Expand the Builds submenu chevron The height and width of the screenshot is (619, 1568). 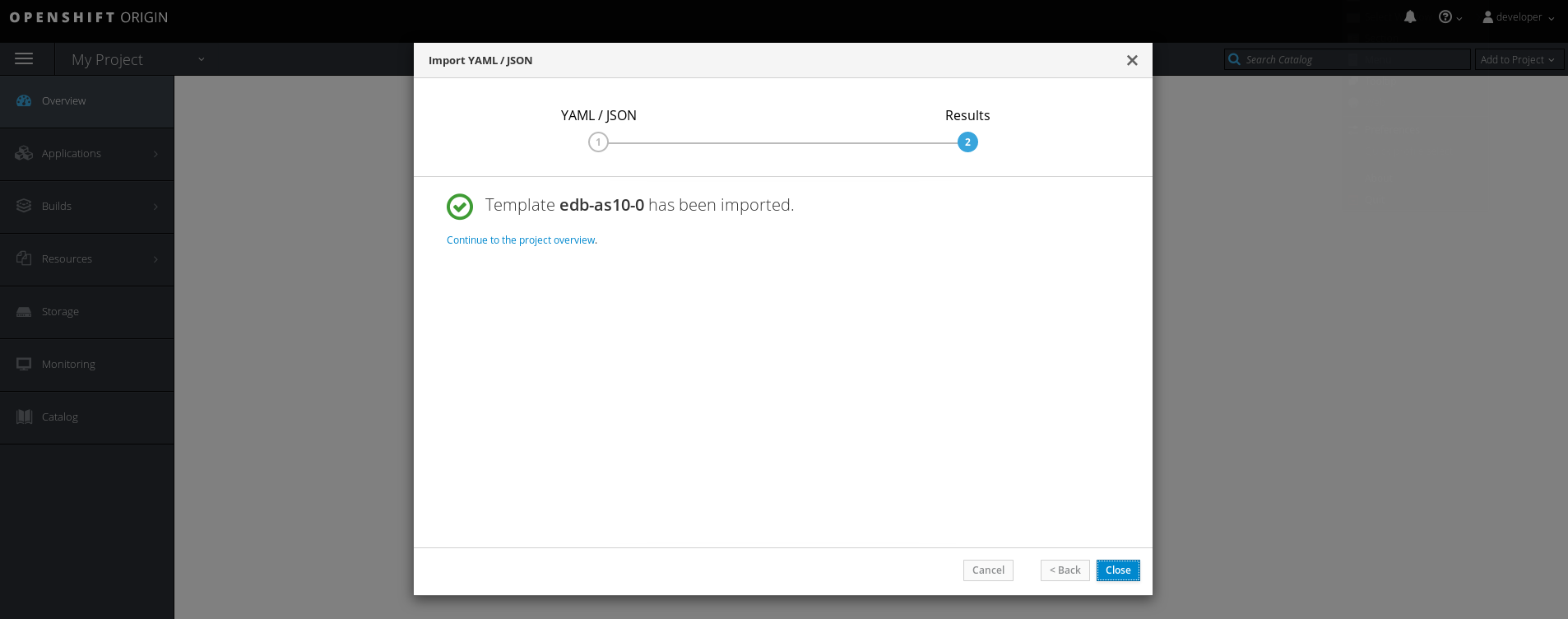[155, 207]
